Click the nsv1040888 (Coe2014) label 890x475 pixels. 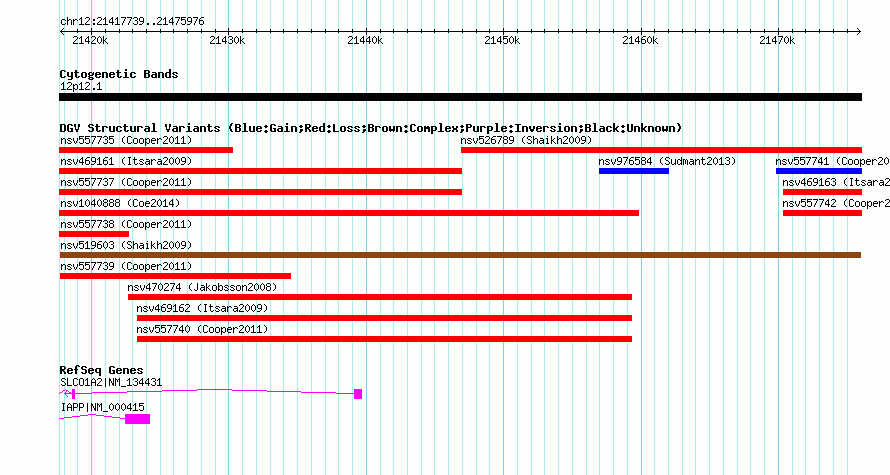120,203
